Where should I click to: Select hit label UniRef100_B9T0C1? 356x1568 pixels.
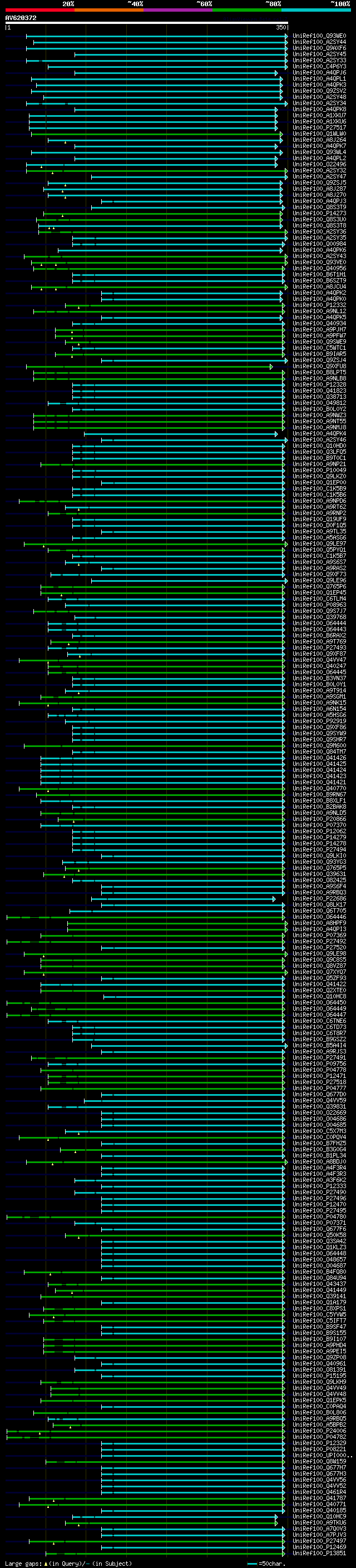pos(319,458)
